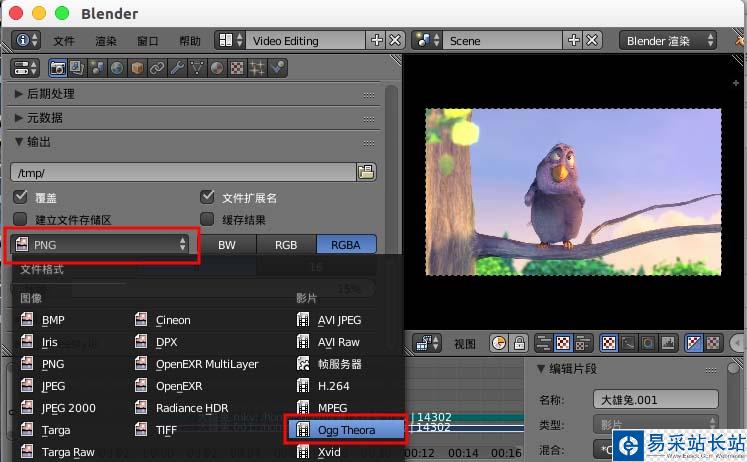Open the 帮助 menu

190,41
